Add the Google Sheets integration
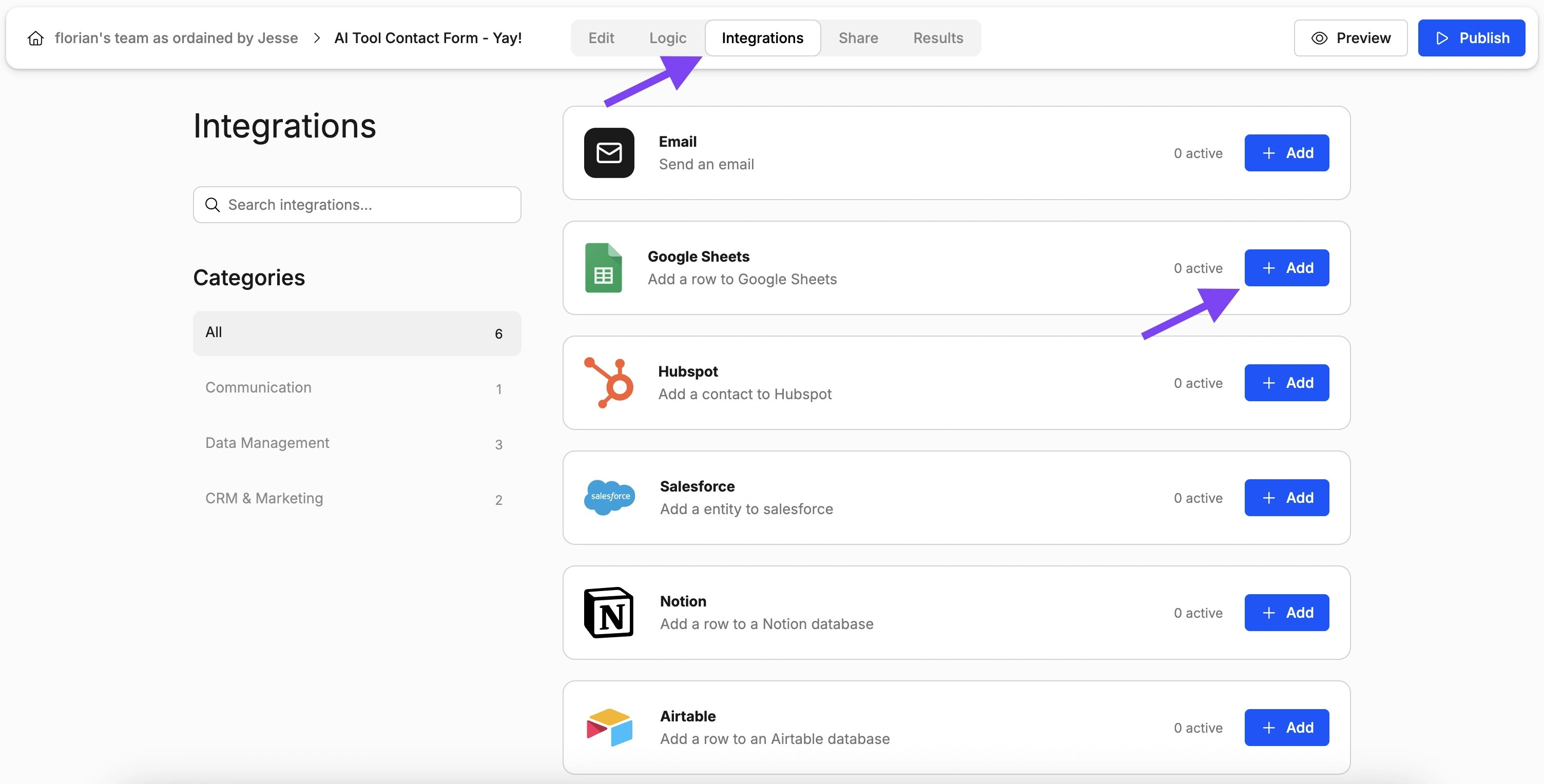The height and width of the screenshot is (784, 1544). click(1287, 268)
